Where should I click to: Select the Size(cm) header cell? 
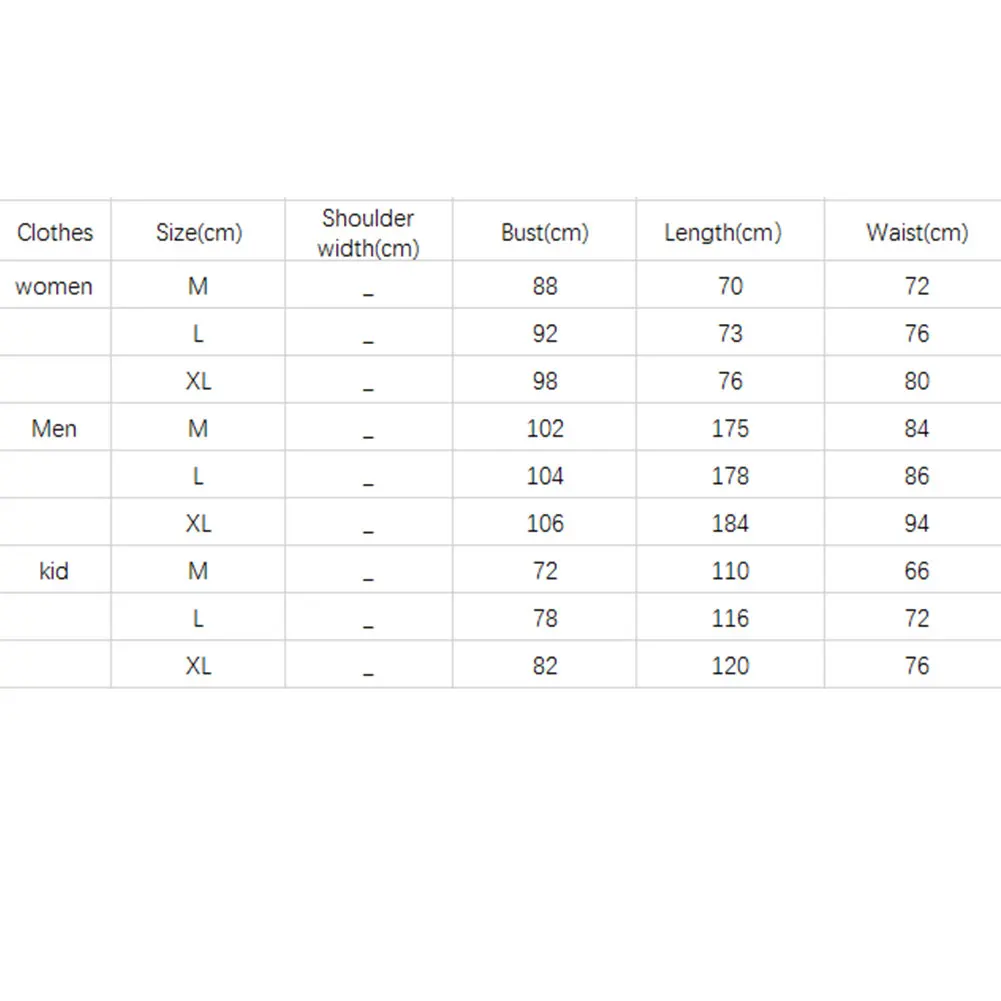point(199,233)
